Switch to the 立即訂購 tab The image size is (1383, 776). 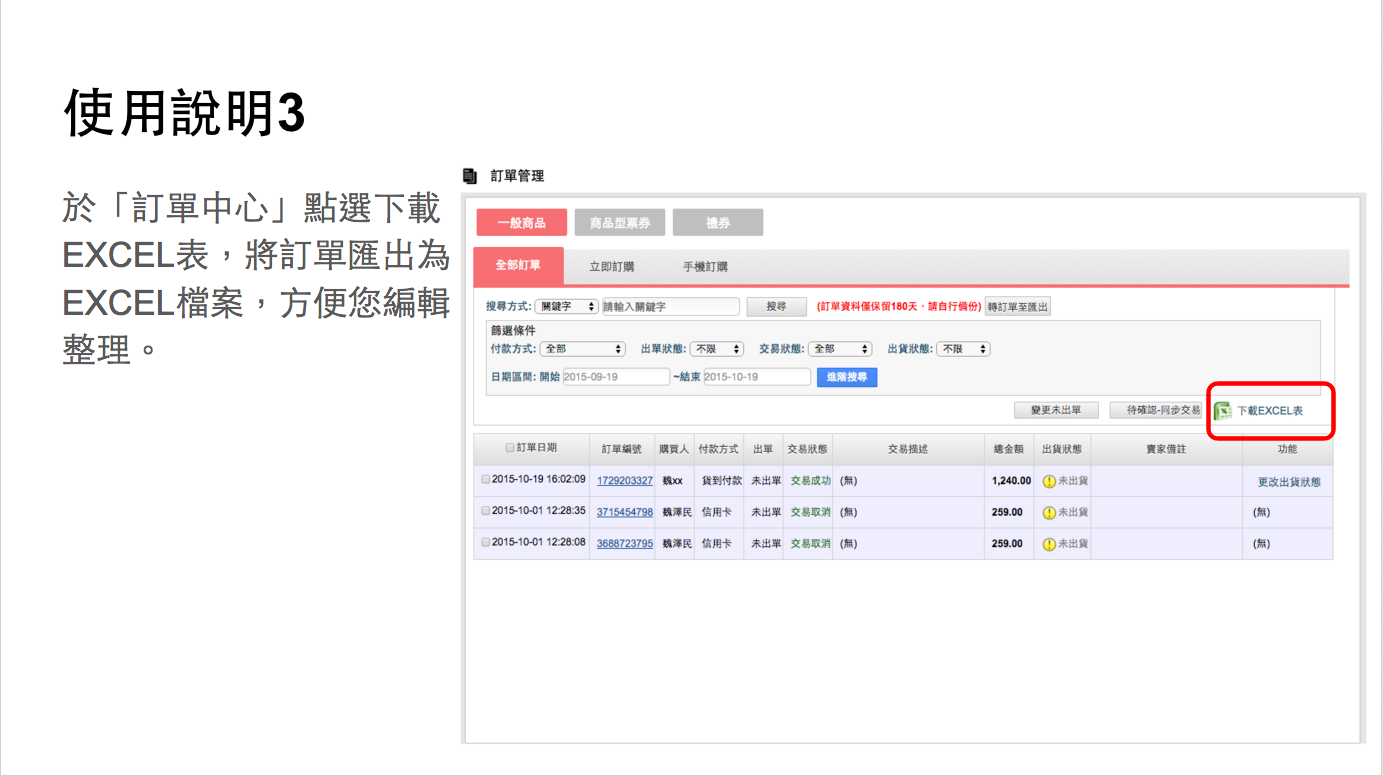(611, 267)
